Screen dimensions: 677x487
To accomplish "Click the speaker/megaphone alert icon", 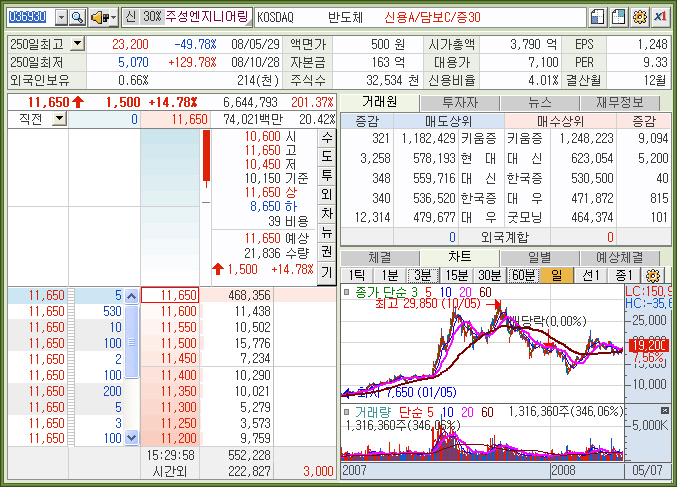I will tap(99, 17).
